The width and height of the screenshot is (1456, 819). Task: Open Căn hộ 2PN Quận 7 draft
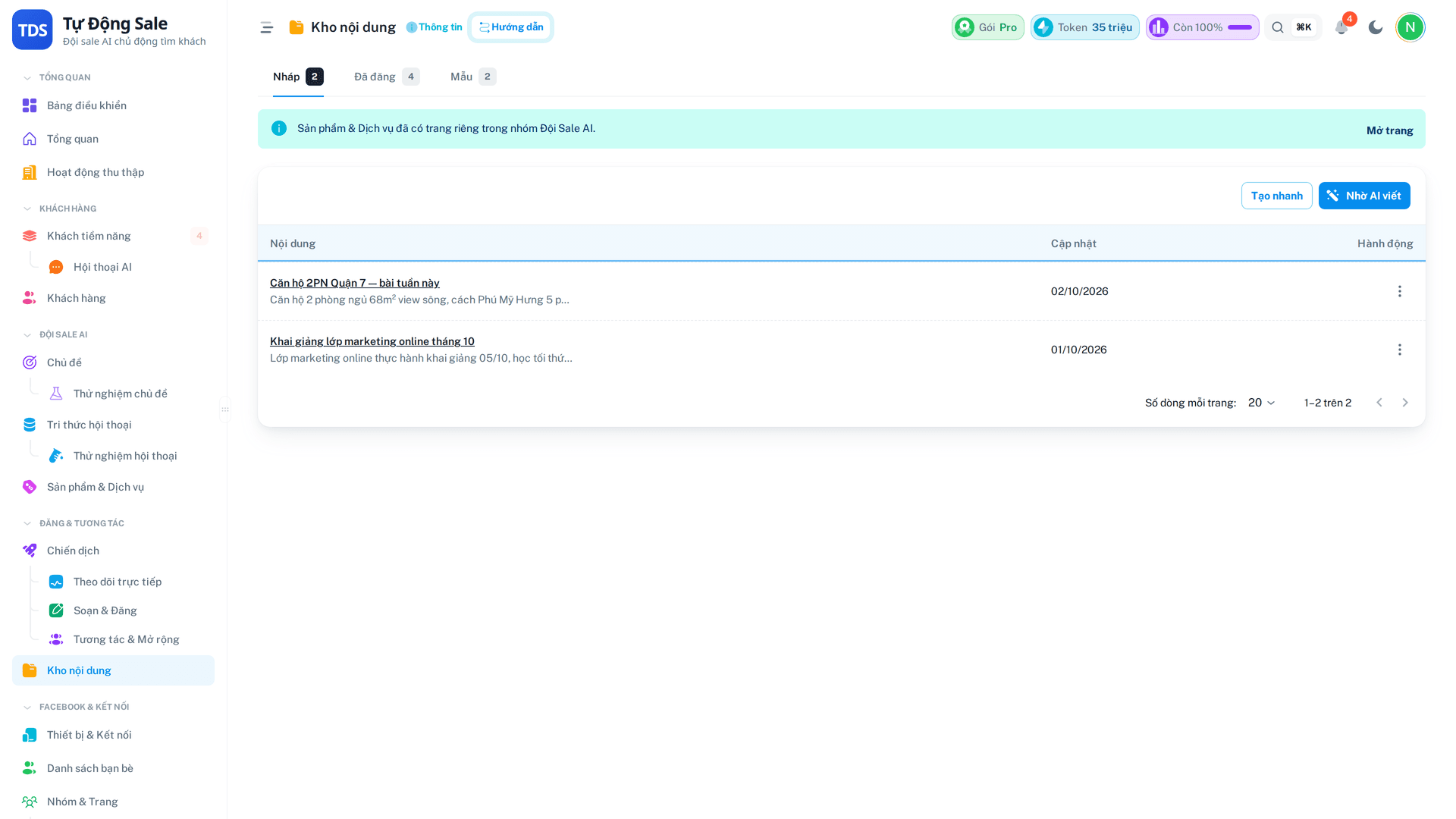coord(354,283)
